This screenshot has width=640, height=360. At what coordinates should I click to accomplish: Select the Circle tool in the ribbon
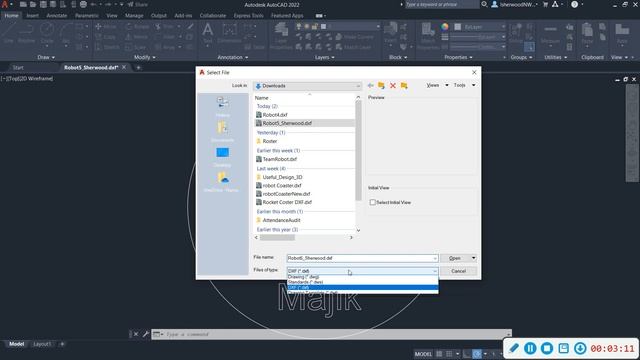(x=47, y=32)
